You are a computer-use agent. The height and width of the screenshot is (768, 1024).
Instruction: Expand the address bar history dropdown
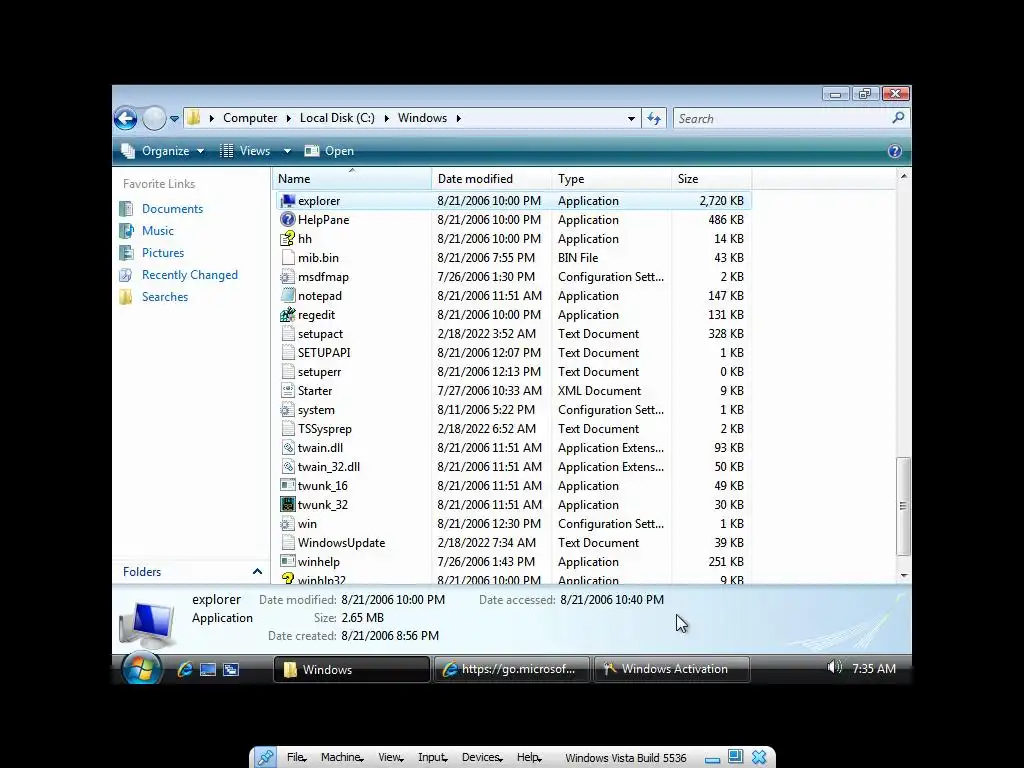[631, 118]
